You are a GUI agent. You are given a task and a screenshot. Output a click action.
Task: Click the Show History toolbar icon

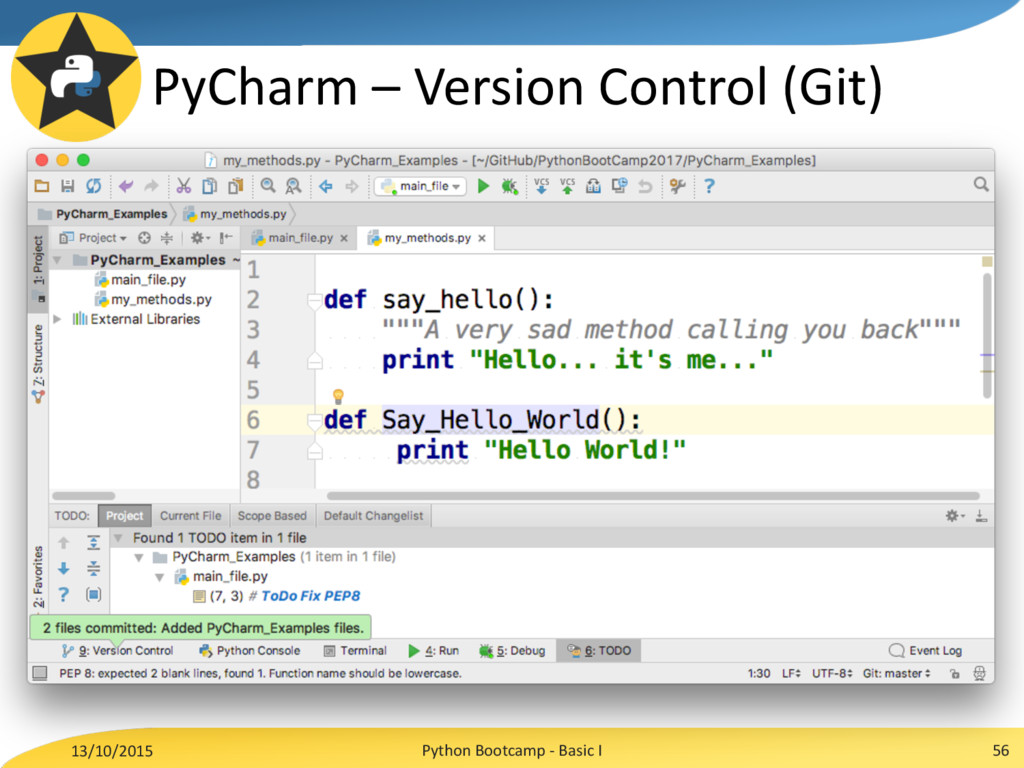coord(593,186)
